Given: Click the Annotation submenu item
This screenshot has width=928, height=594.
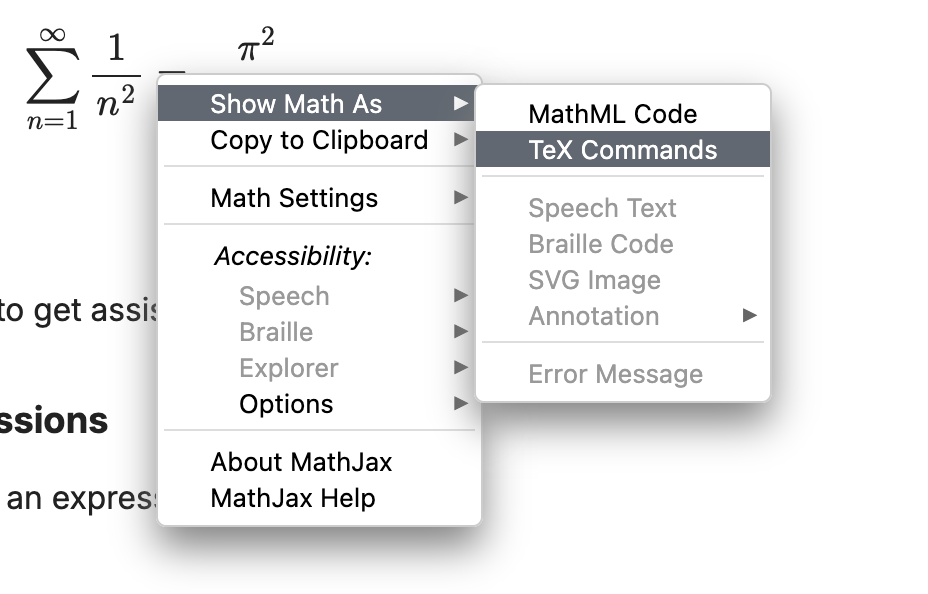Looking at the screenshot, I should click(594, 316).
